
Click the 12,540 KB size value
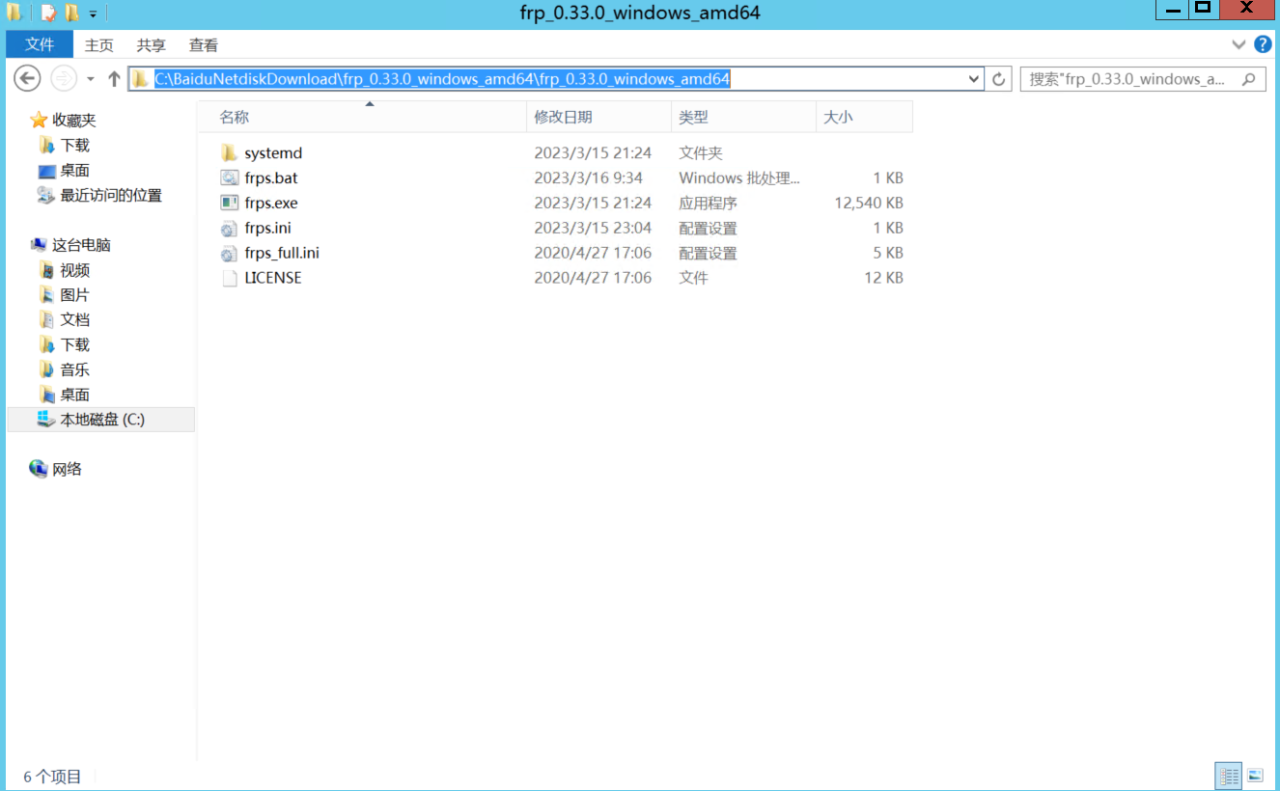pos(869,203)
